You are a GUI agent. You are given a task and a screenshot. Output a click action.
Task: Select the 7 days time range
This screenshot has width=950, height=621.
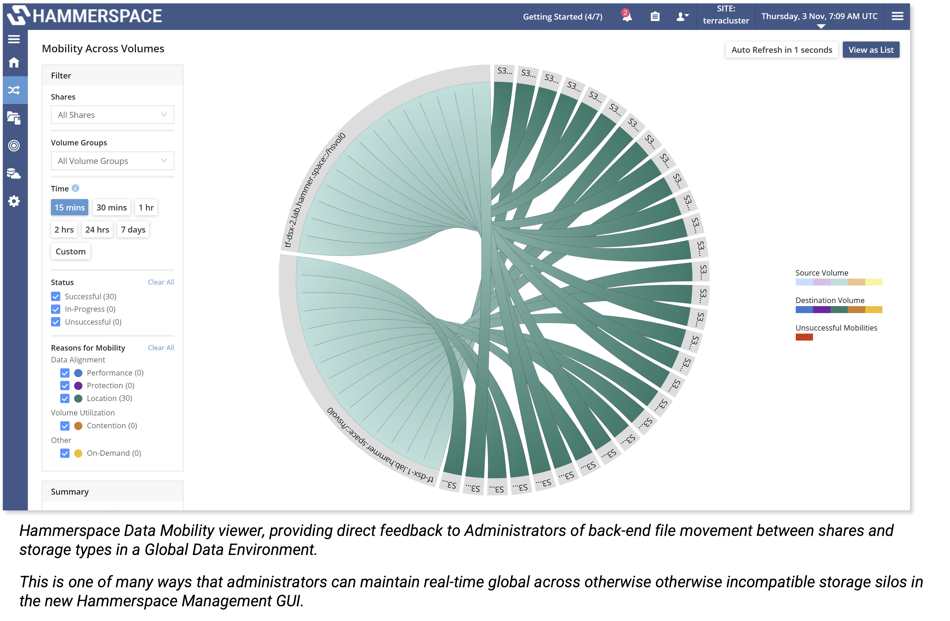point(133,230)
